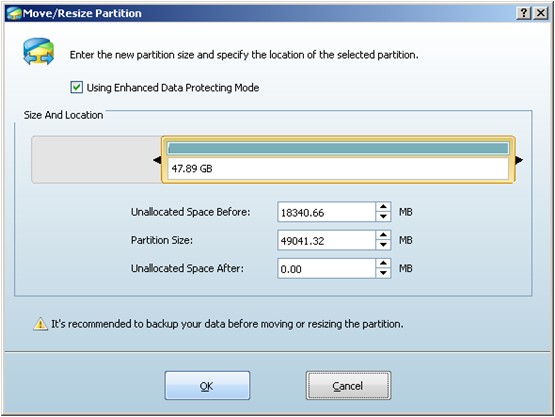Click the partition resize wizard icon

[x=39, y=52]
